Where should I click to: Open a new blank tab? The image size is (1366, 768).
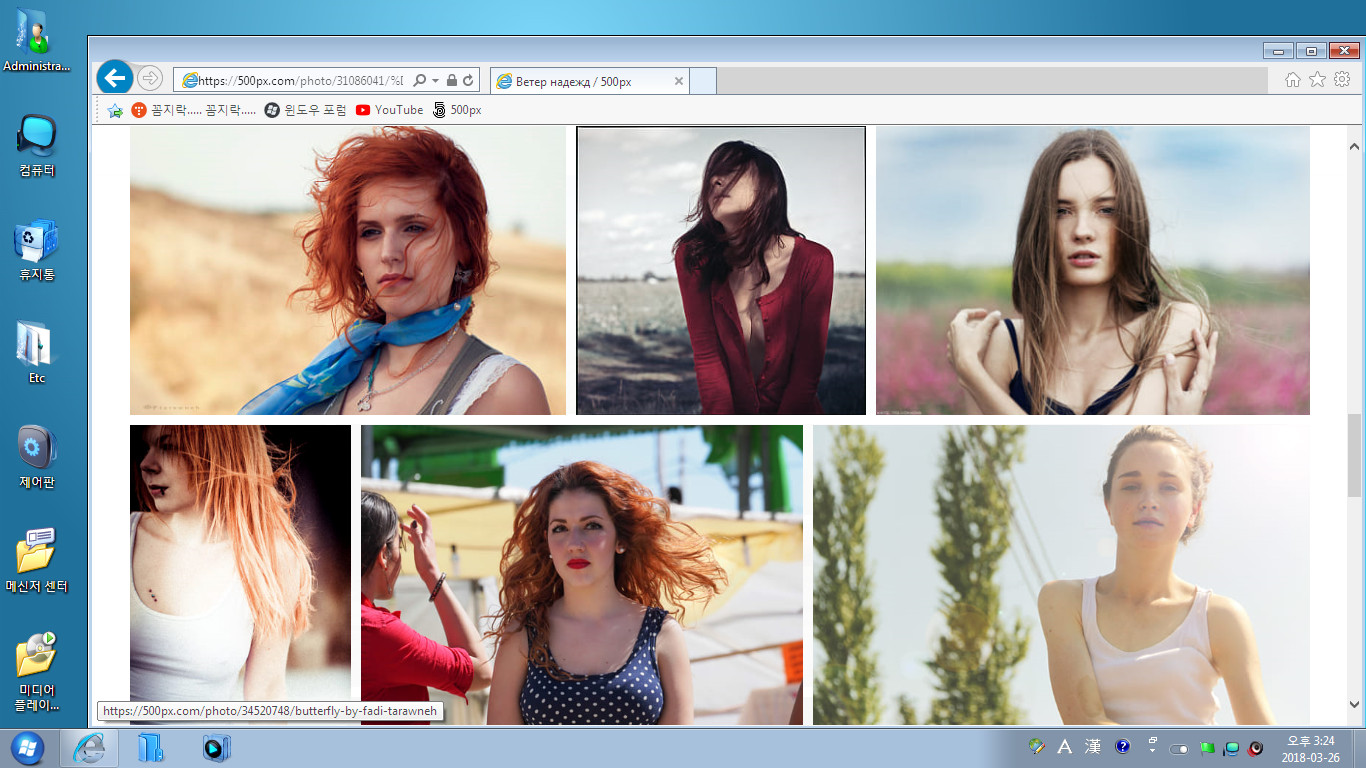pyautogui.click(x=703, y=81)
